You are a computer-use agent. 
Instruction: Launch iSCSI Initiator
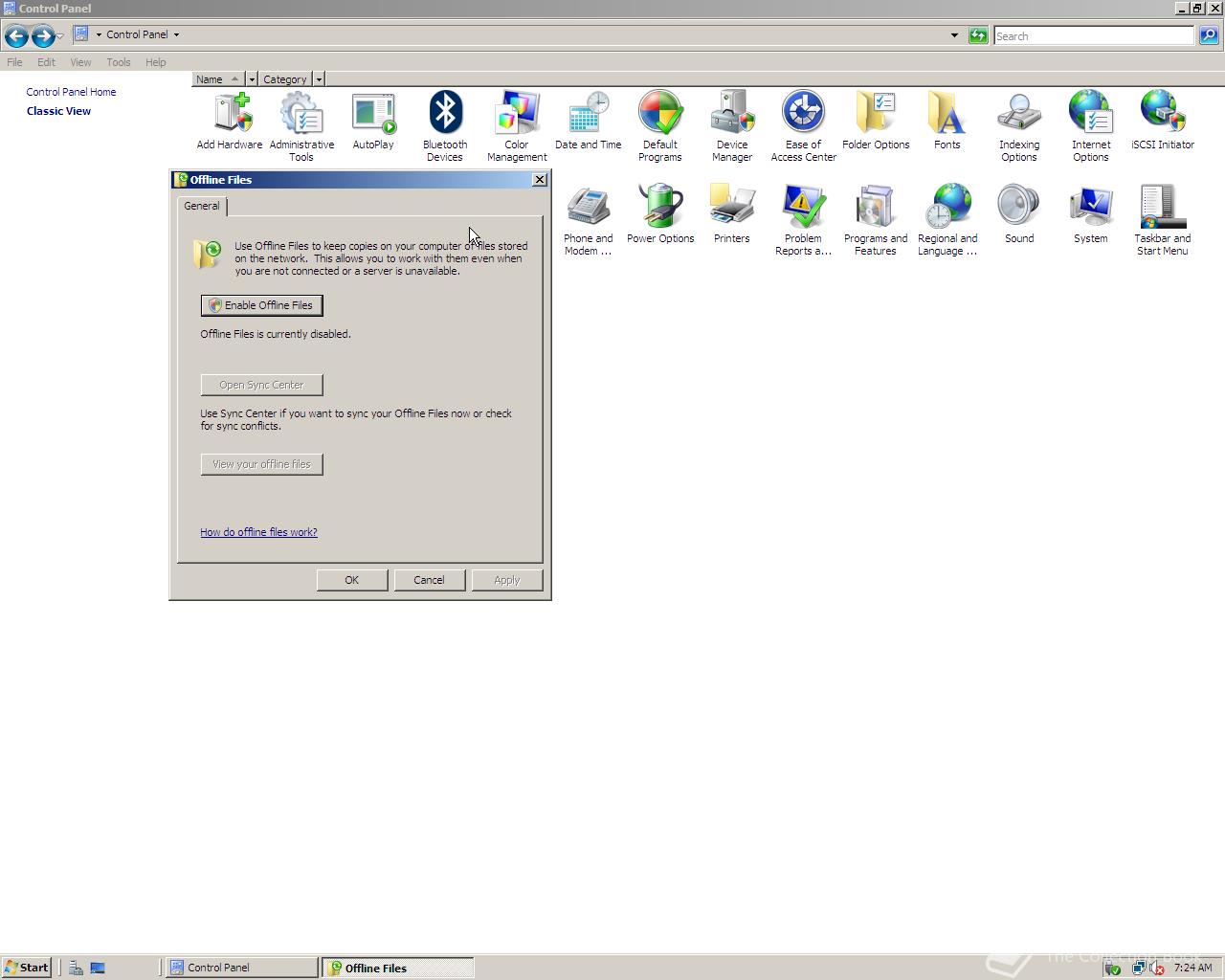1163,121
